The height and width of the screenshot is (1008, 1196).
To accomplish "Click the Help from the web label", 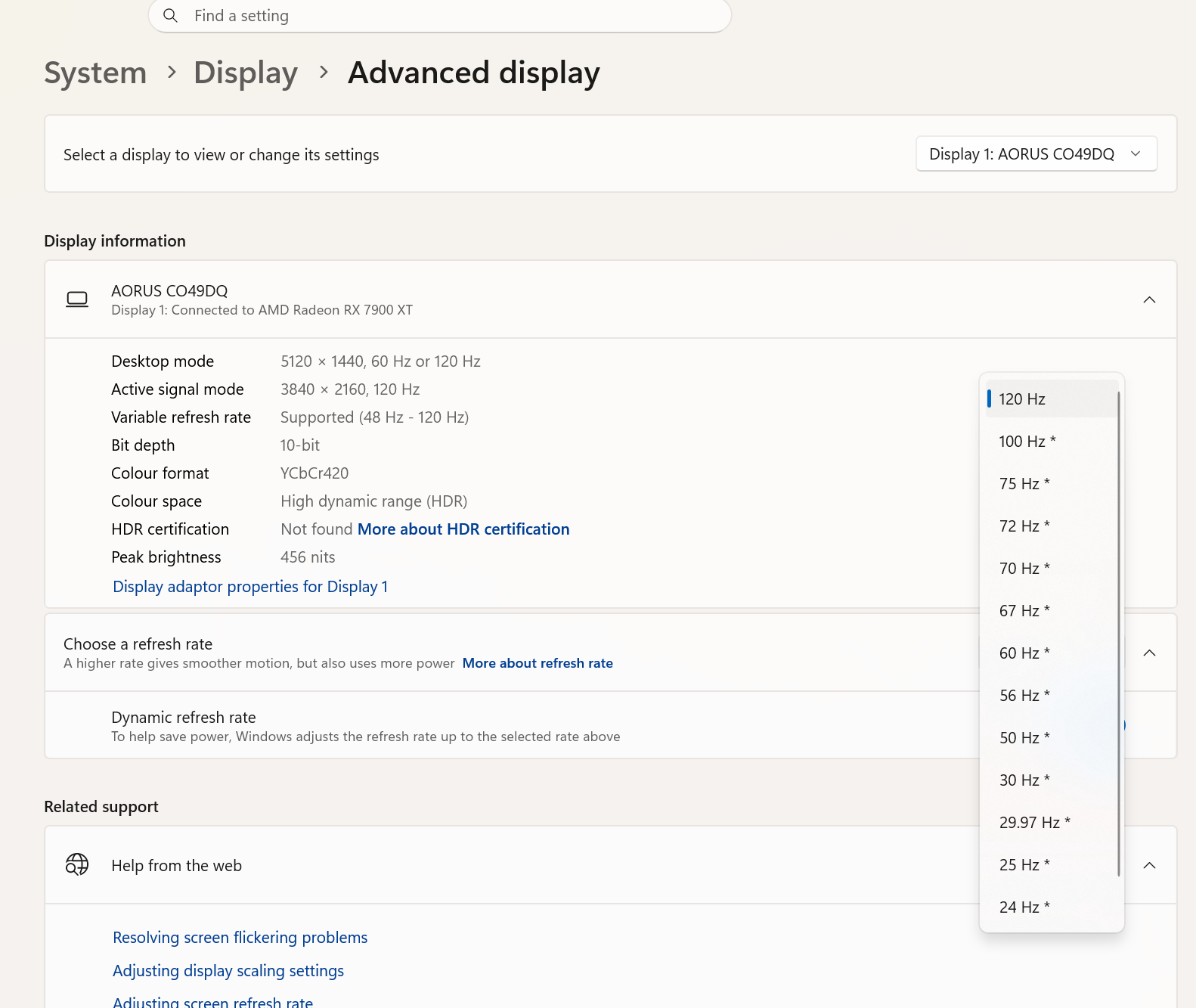I will (x=176, y=865).
